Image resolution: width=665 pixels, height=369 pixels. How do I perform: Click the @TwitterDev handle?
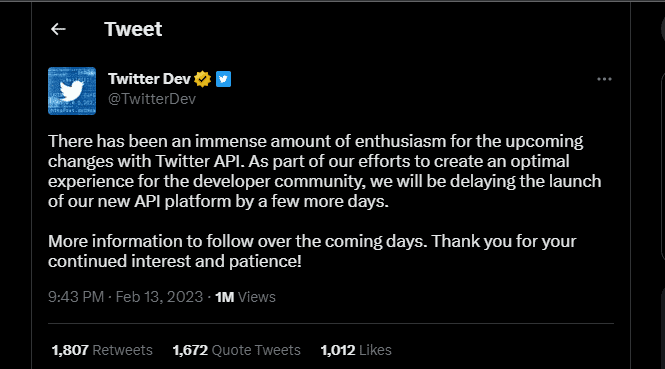(x=152, y=99)
